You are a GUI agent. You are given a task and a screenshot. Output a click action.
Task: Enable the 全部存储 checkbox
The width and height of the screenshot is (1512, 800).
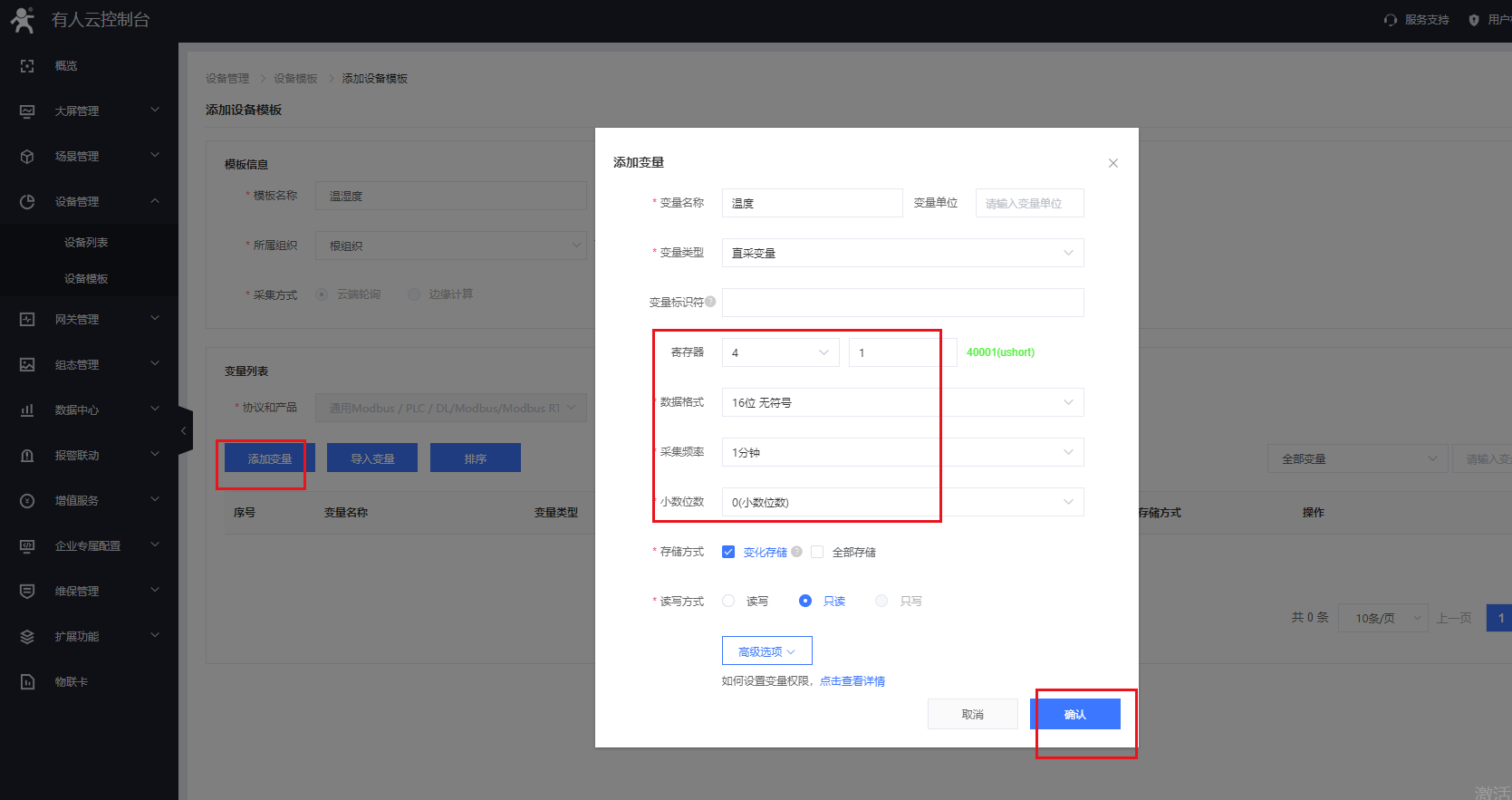(817, 552)
